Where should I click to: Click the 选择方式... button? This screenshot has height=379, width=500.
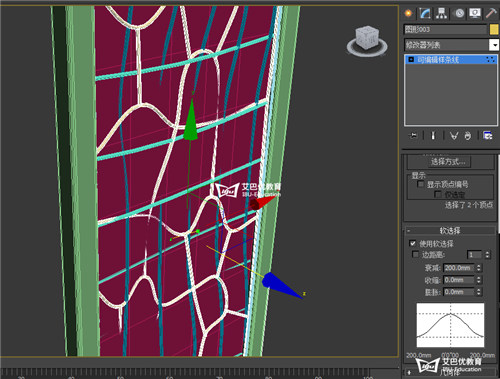click(448, 162)
